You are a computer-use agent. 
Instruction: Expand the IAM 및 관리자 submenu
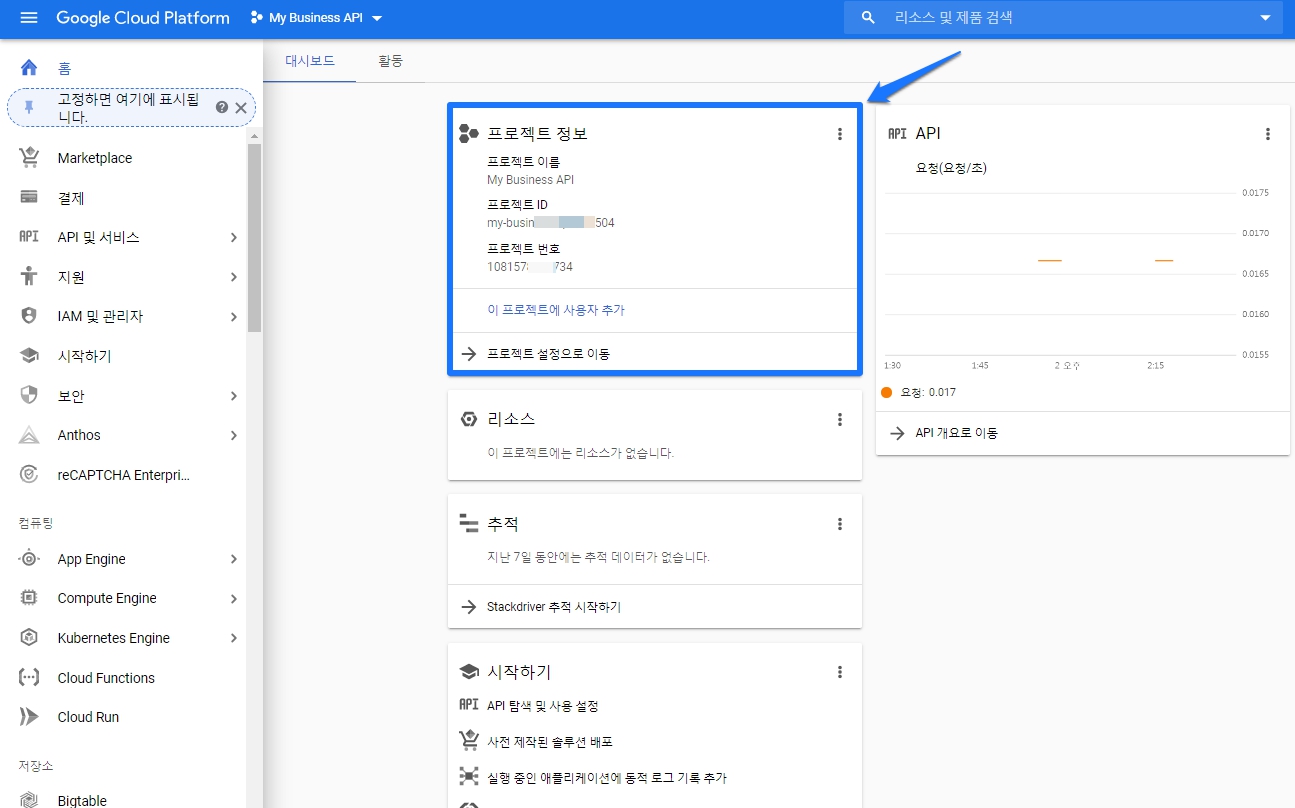pyautogui.click(x=233, y=317)
